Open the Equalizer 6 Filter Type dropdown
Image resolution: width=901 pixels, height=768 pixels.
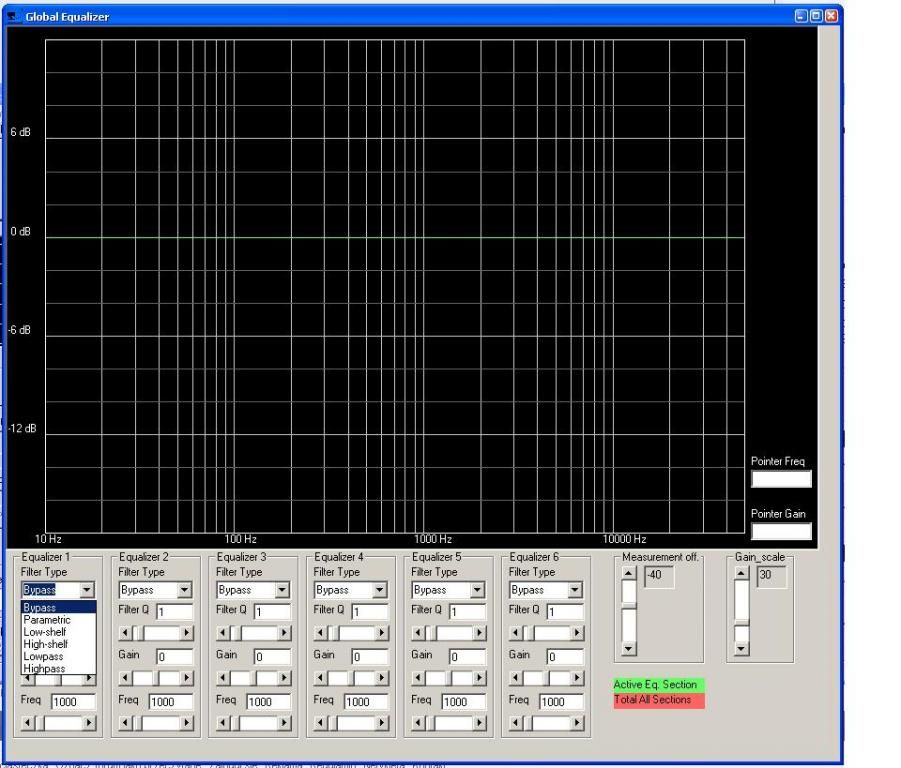click(x=575, y=590)
